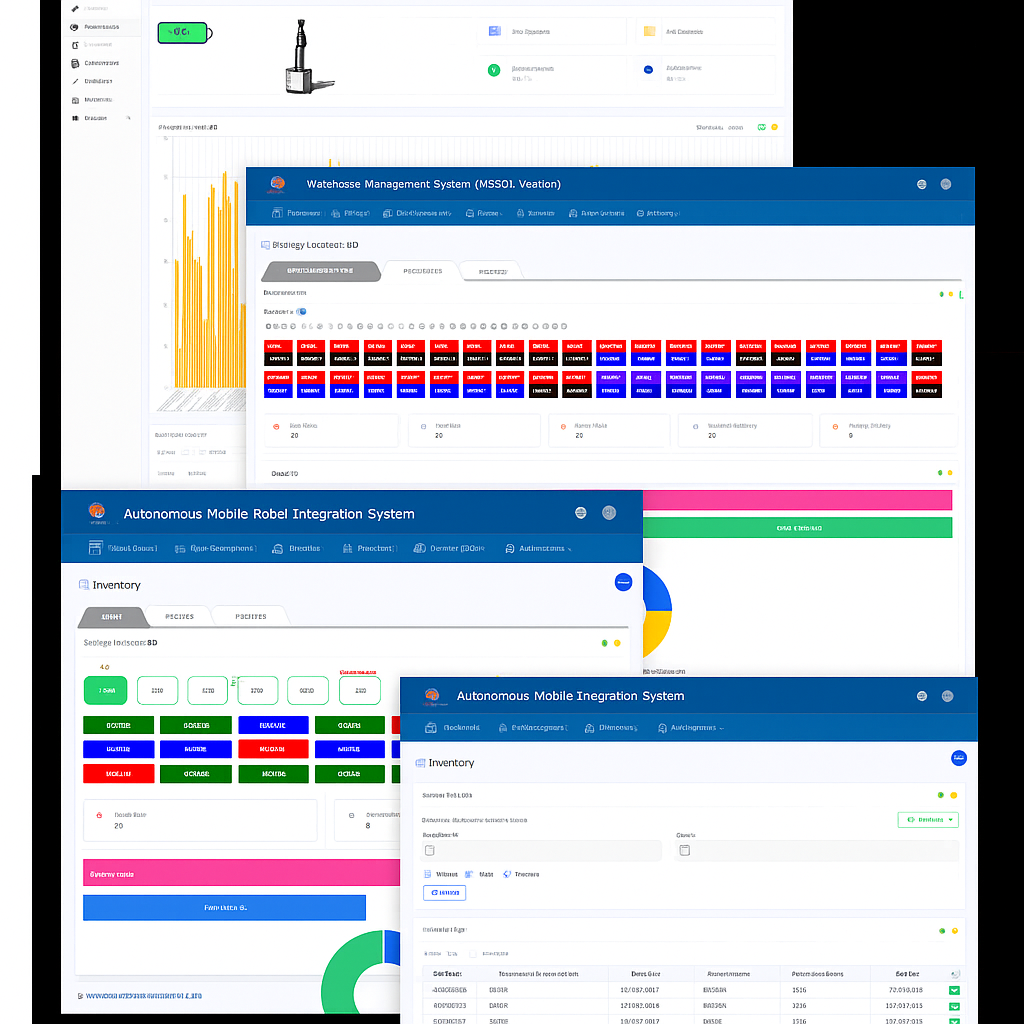
Task: Click green check icon in first table row
Action: tap(954, 990)
